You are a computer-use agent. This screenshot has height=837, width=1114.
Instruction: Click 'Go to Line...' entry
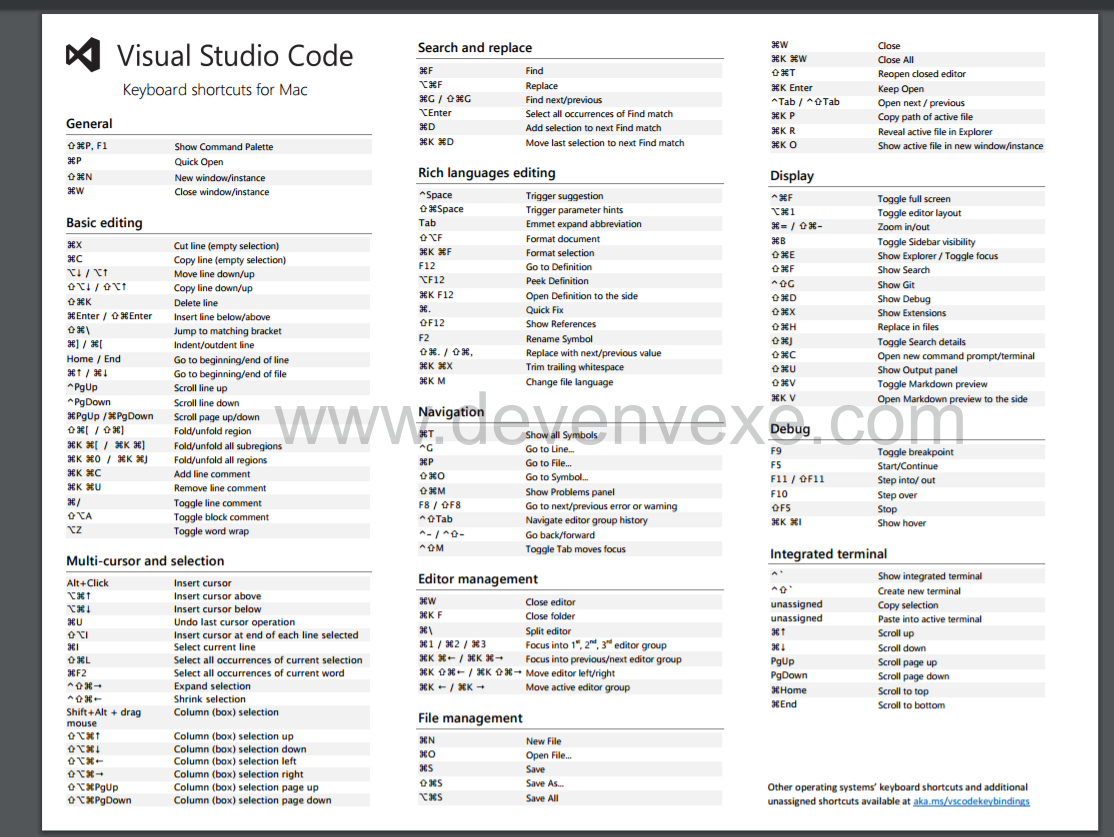pyautogui.click(x=549, y=449)
